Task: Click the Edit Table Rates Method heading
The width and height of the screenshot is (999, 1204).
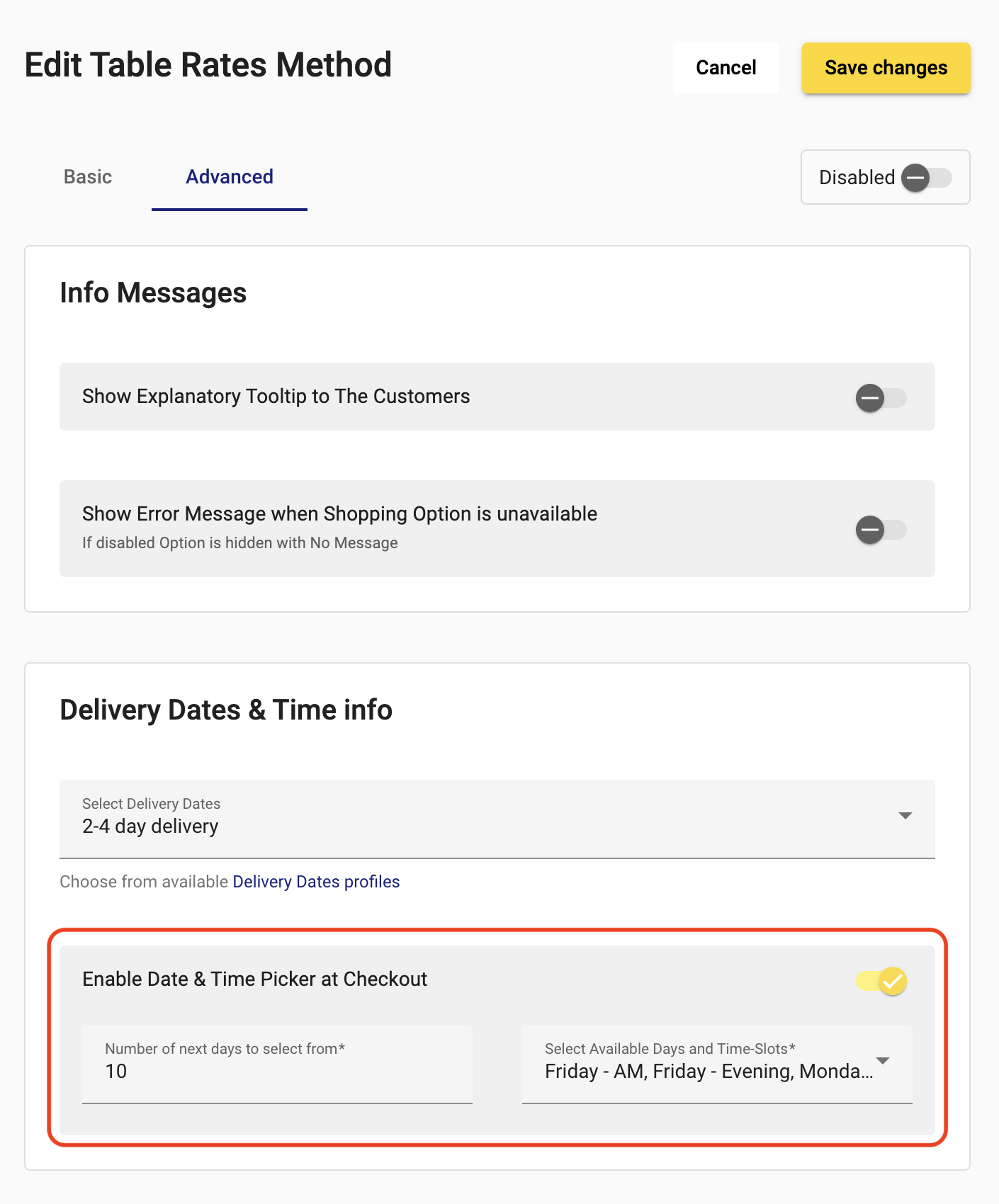Action: point(208,64)
